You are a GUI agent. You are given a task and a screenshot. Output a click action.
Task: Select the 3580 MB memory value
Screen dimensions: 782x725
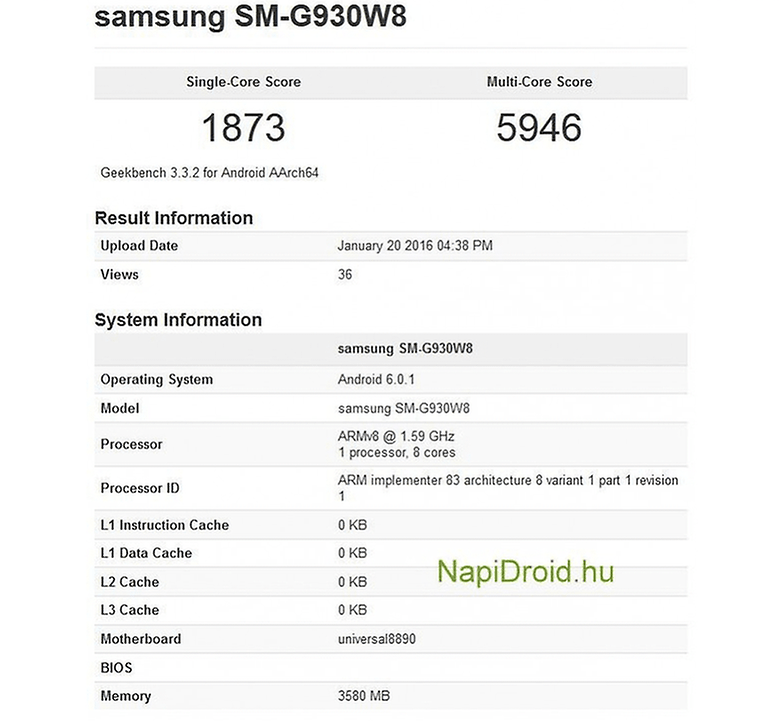[364, 697]
